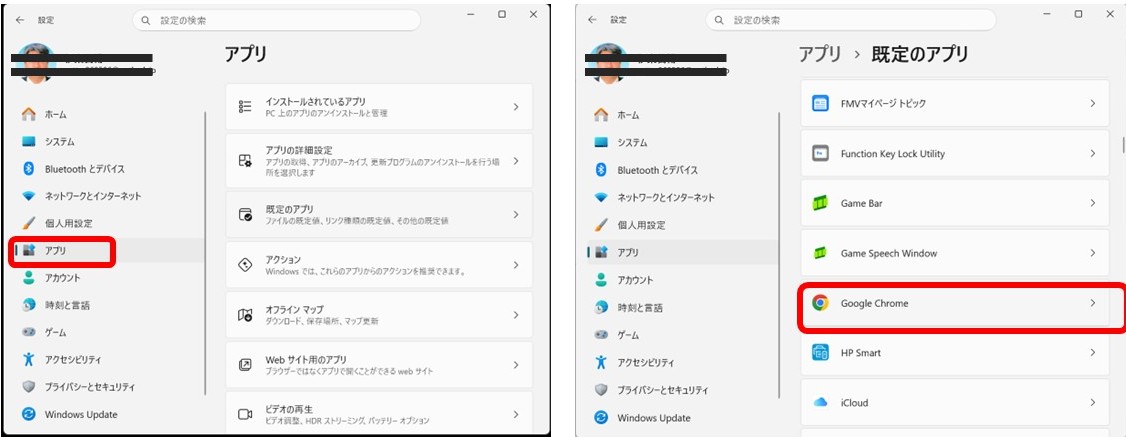Click the Web サイト用のアプリ icon
Viewport: 1126px width, 437px height.
[245, 365]
